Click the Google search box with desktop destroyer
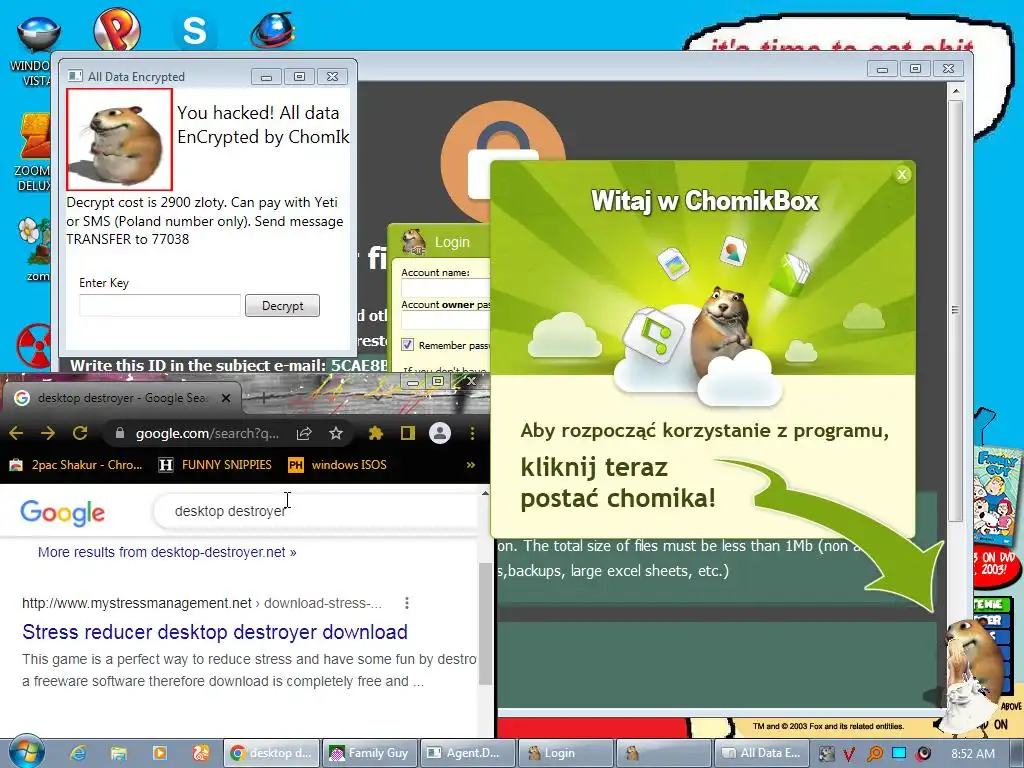The width and height of the screenshot is (1024, 768). click(317, 511)
